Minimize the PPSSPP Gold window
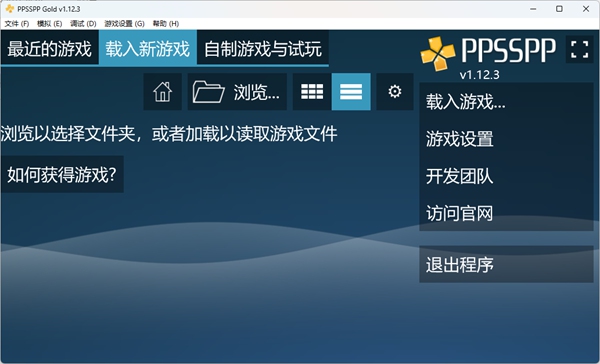The height and width of the screenshot is (364, 600). coord(533,9)
